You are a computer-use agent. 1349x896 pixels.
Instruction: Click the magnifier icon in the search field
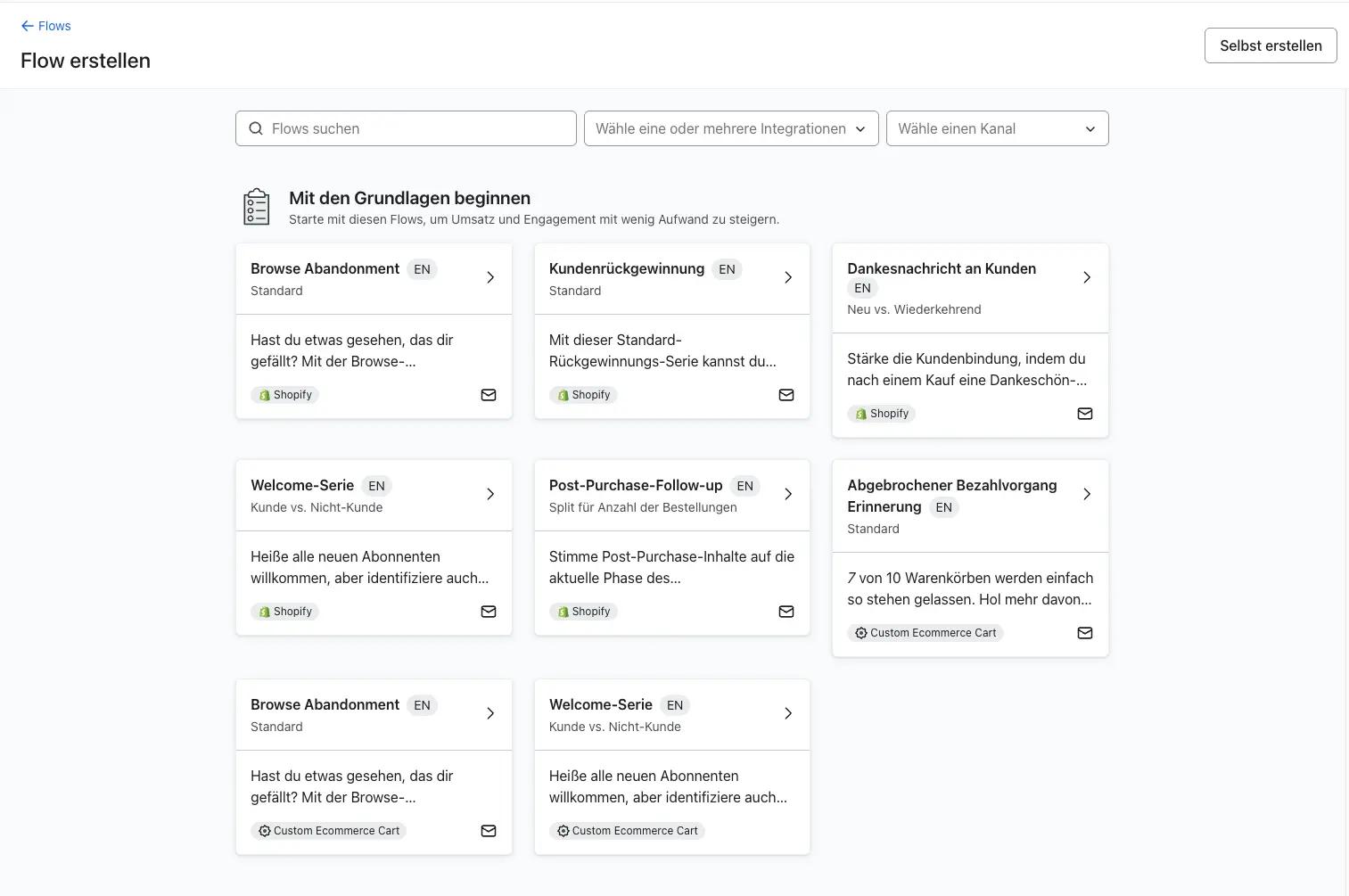pyautogui.click(x=256, y=128)
